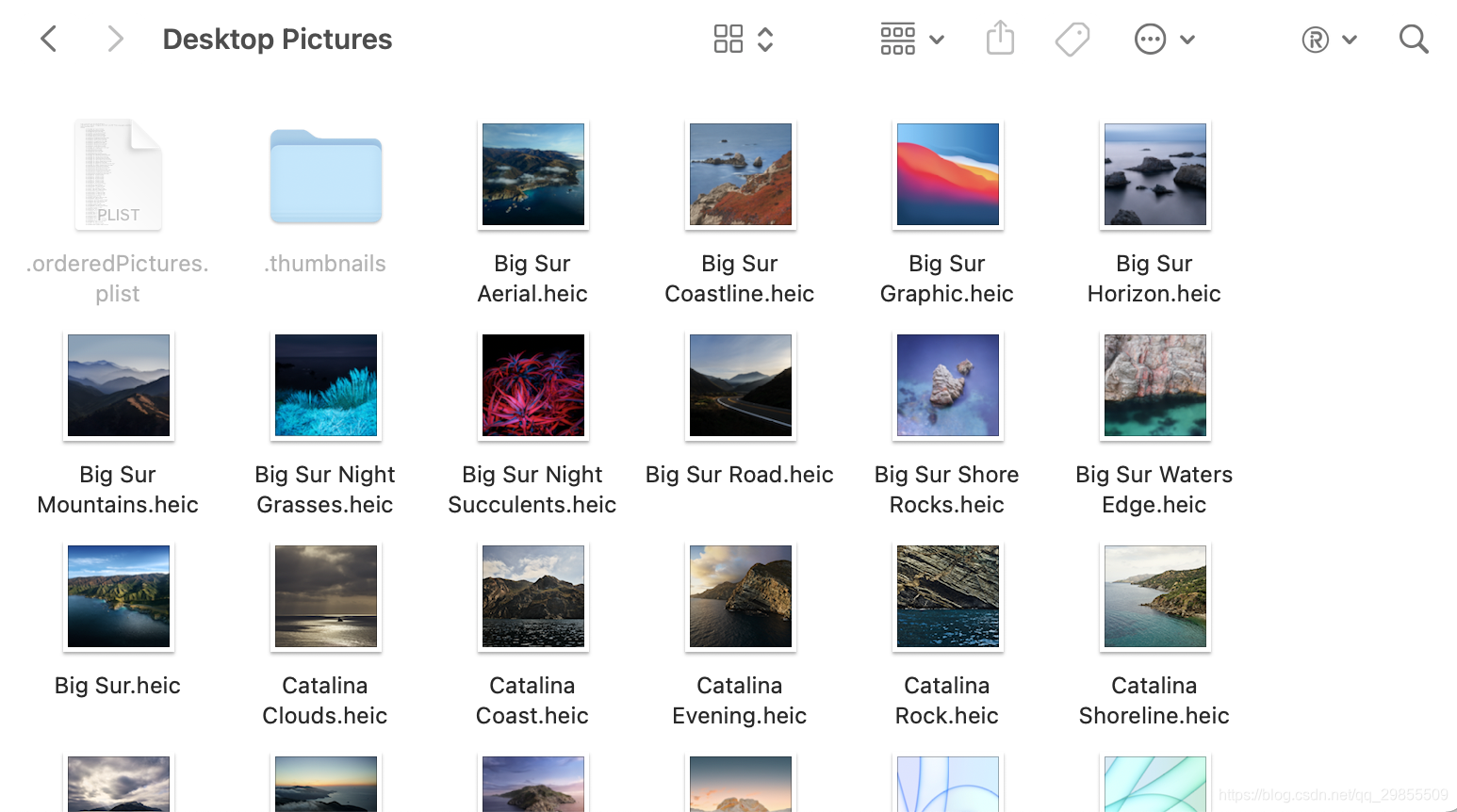Screen dimensions: 1457x812
Task: Expand arrow beside circled R icon
Action: coord(1350,40)
